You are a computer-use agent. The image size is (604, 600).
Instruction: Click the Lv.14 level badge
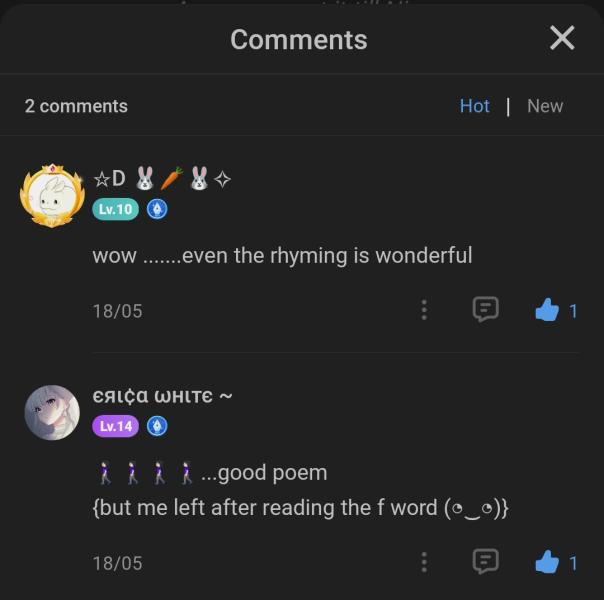tap(115, 426)
